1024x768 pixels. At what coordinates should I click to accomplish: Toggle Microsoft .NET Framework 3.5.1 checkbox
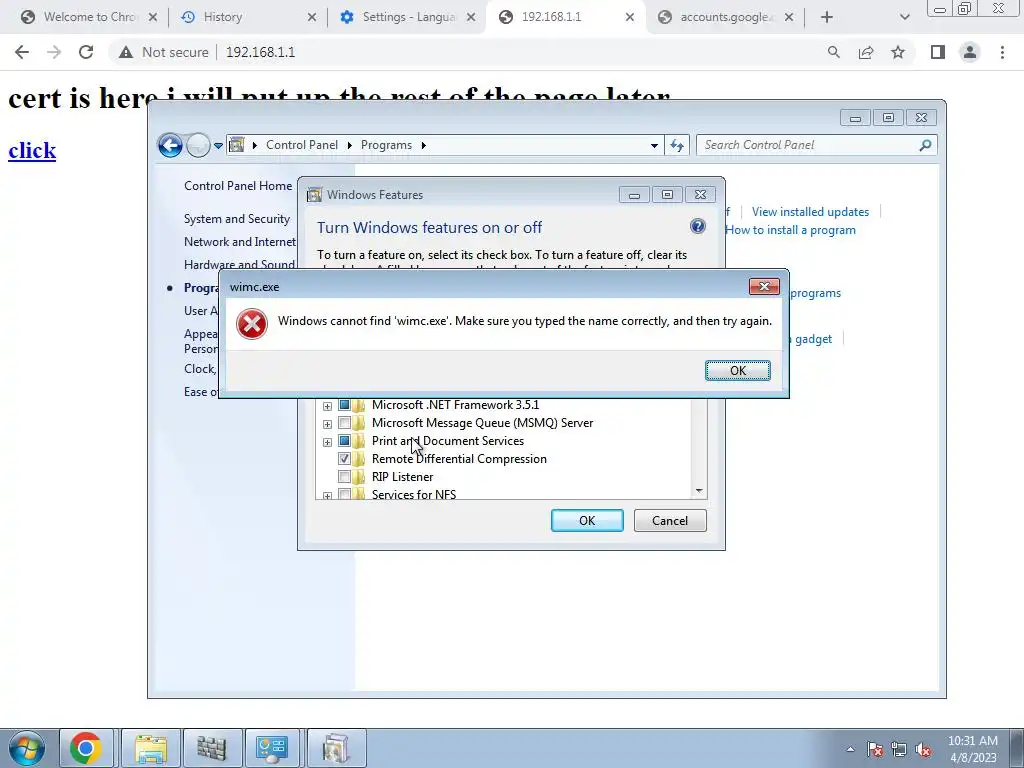344,405
